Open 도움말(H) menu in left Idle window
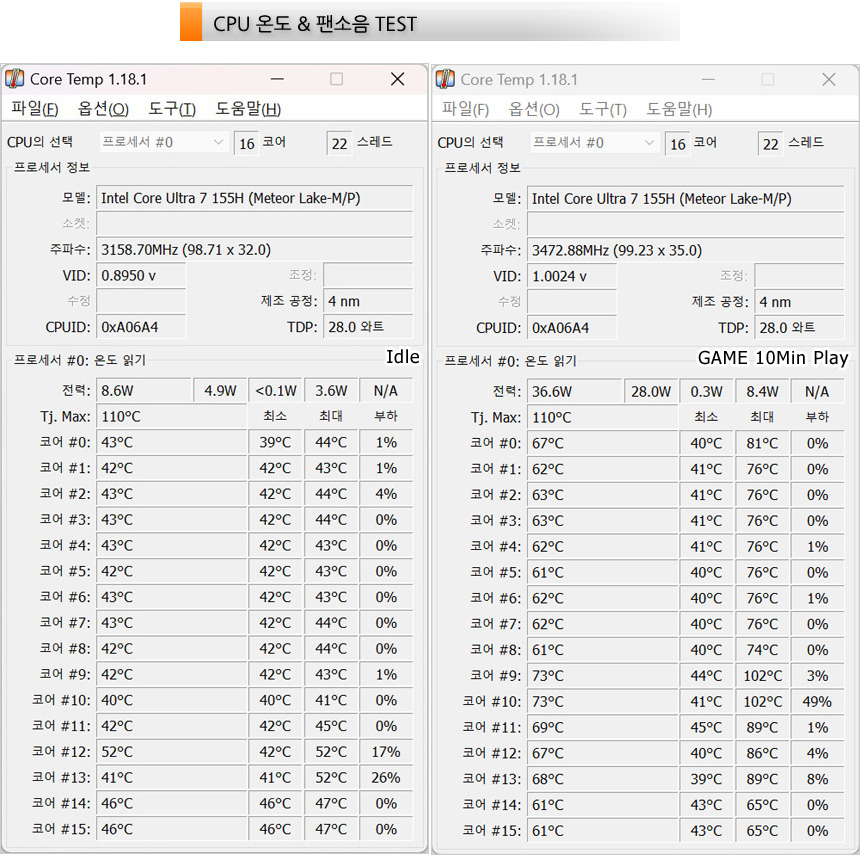 coord(248,109)
